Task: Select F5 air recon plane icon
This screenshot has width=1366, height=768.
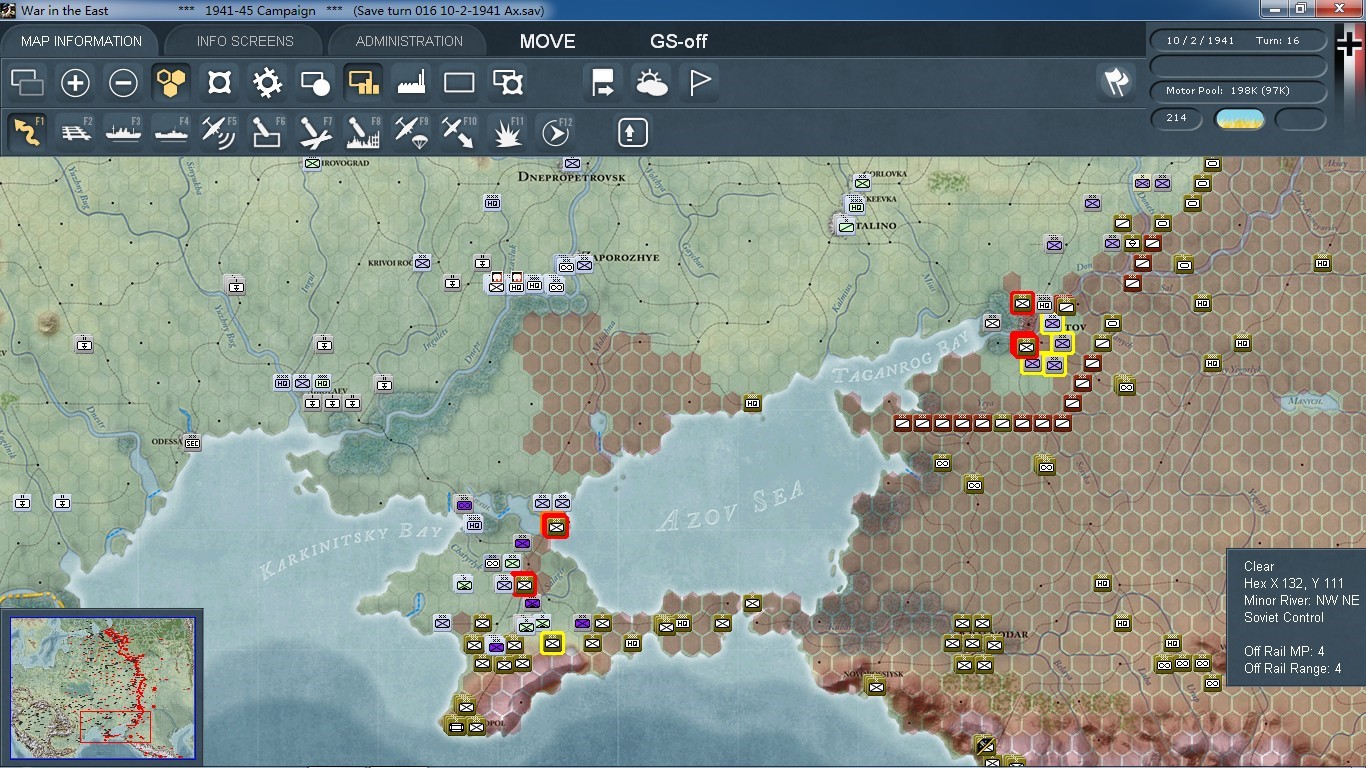Action: 219,132
